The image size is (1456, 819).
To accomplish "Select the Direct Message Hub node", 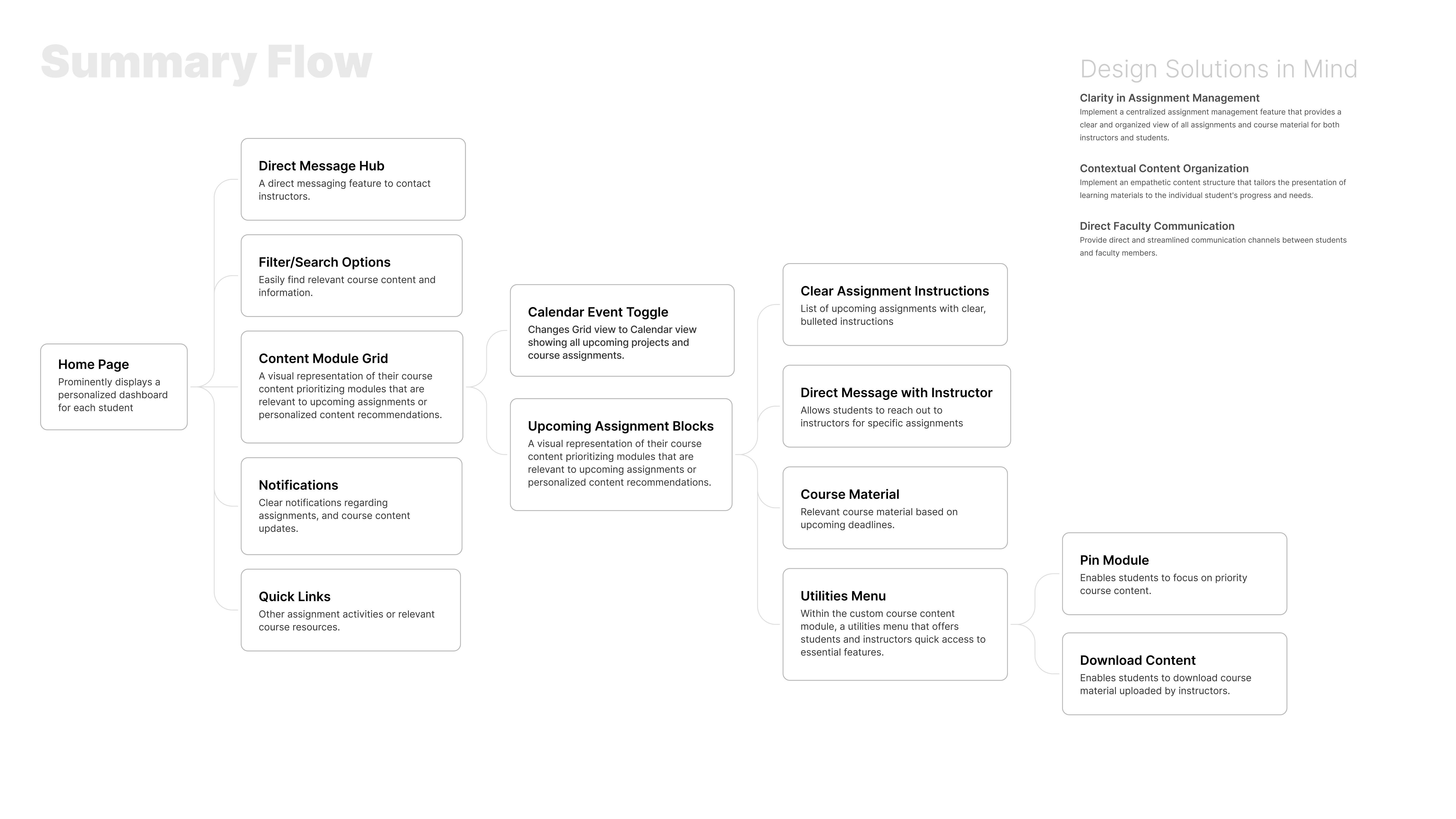I will (355, 180).
